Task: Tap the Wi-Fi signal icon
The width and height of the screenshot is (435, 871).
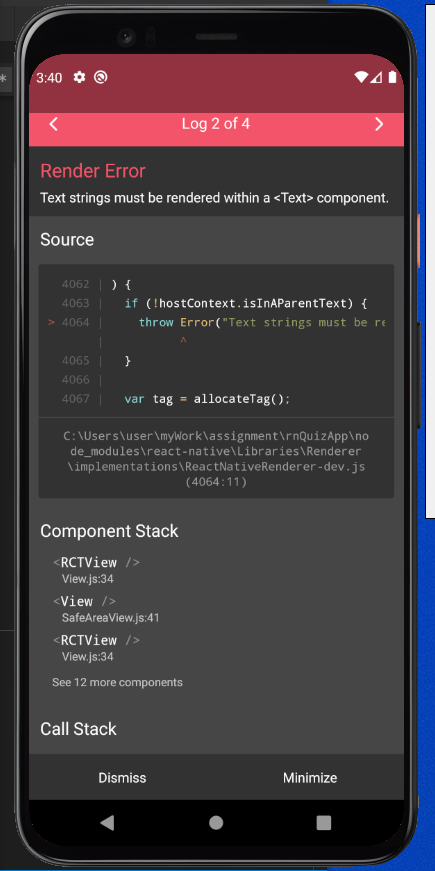Action: point(361,77)
